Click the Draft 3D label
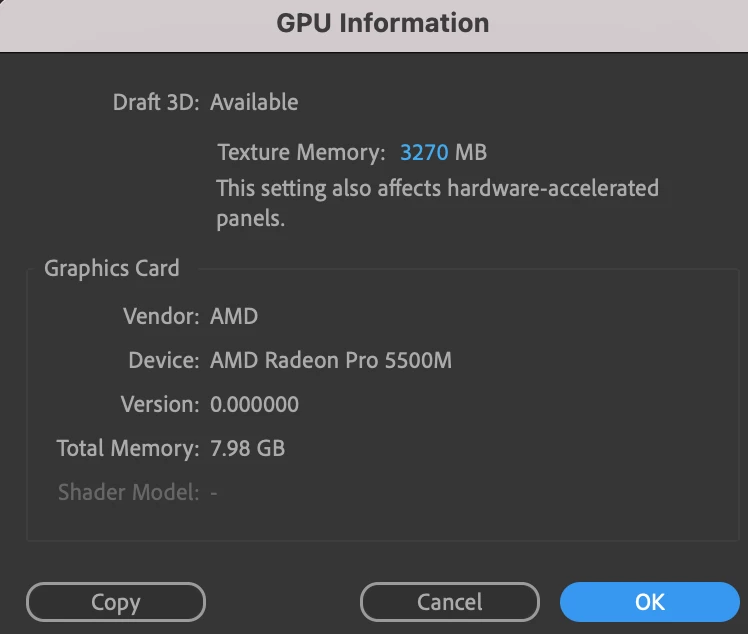The height and width of the screenshot is (634, 748). (156, 102)
